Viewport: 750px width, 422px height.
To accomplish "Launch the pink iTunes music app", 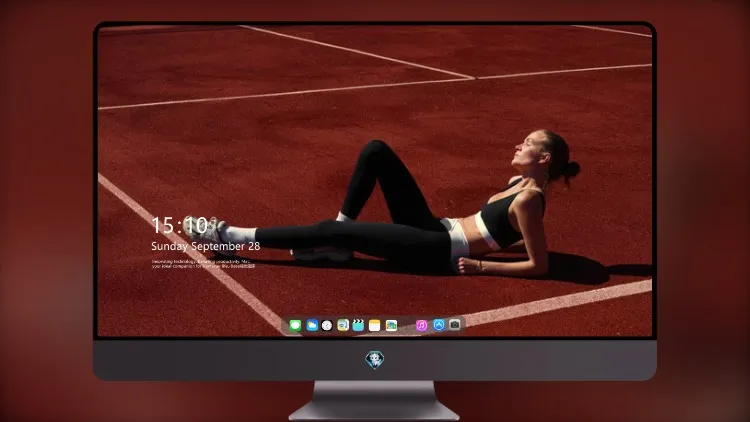I will pyautogui.click(x=421, y=325).
